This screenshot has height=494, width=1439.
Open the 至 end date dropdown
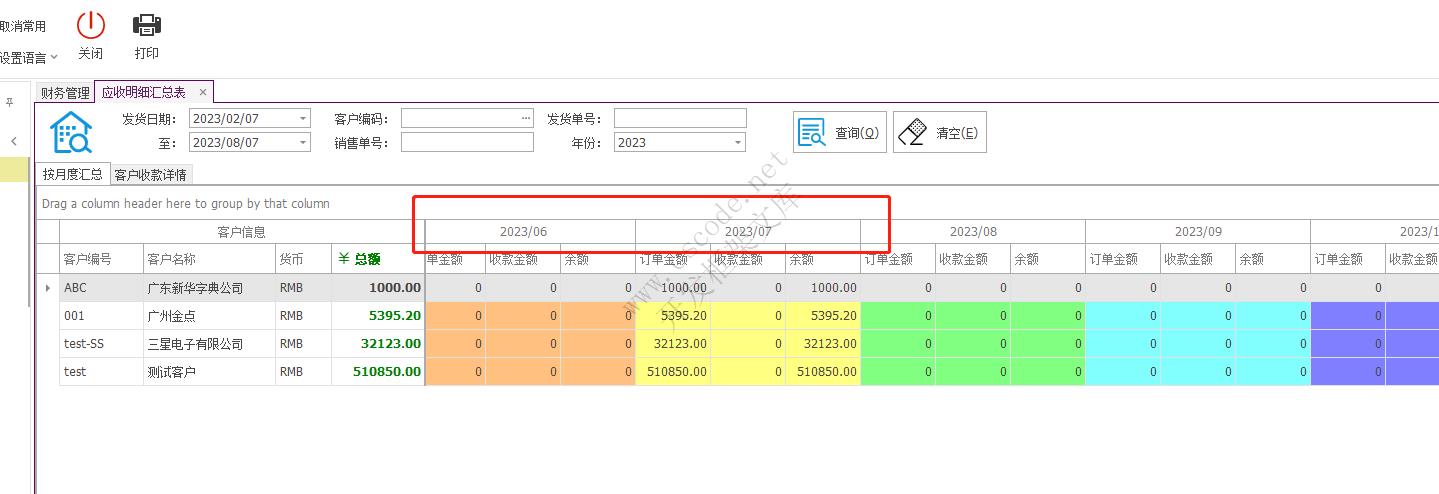point(303,143)
